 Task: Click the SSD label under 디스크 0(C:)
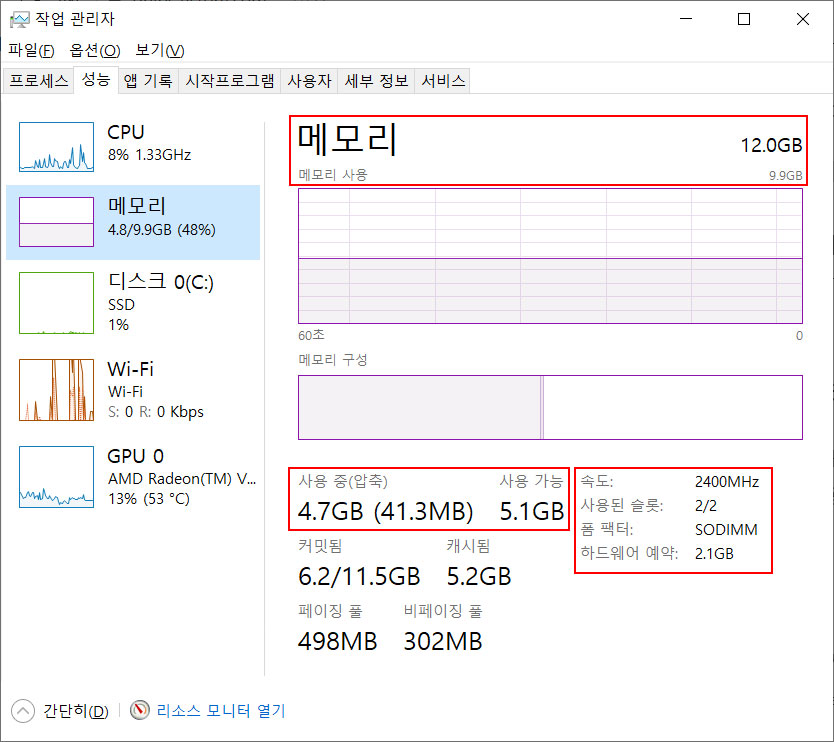point(121,305)
